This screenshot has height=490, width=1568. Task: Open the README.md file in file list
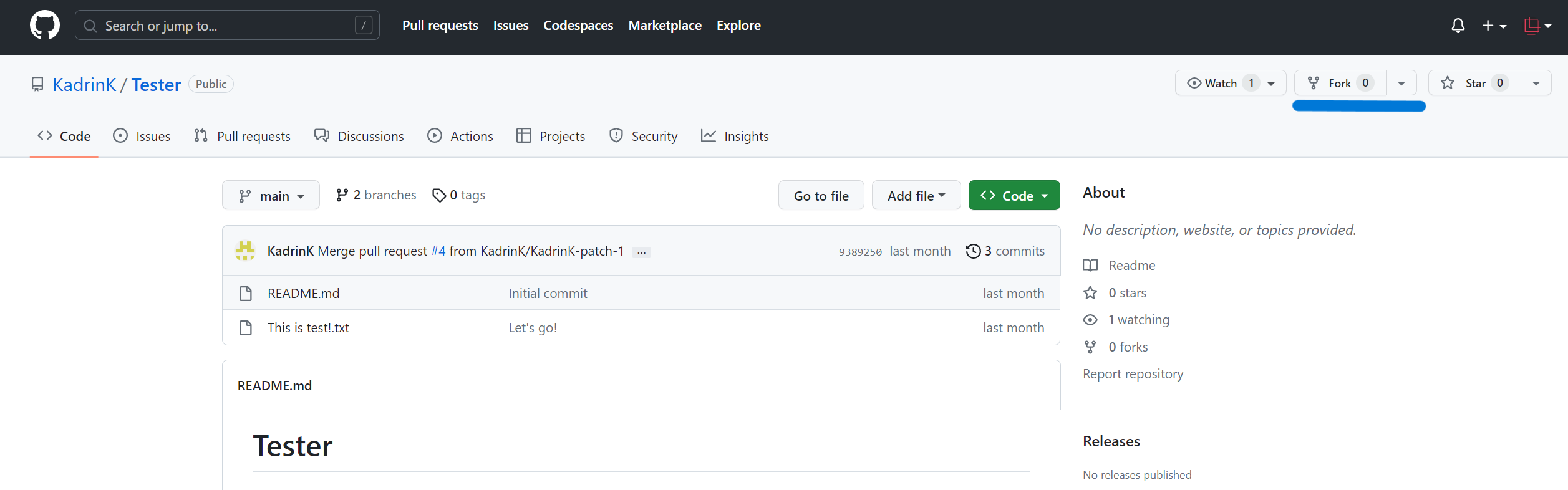[x=304, y=293]
